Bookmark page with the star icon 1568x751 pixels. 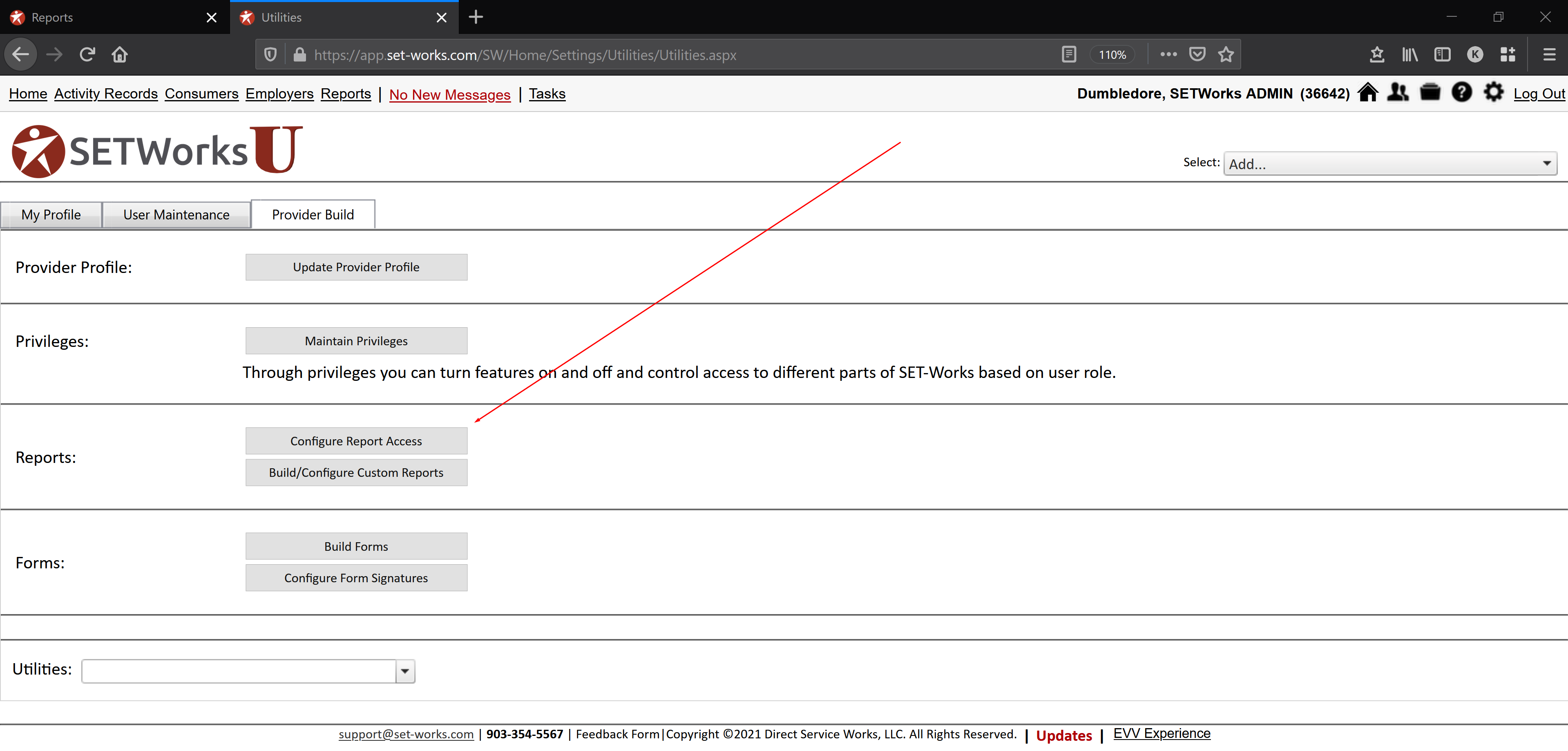pos(1226,55)
